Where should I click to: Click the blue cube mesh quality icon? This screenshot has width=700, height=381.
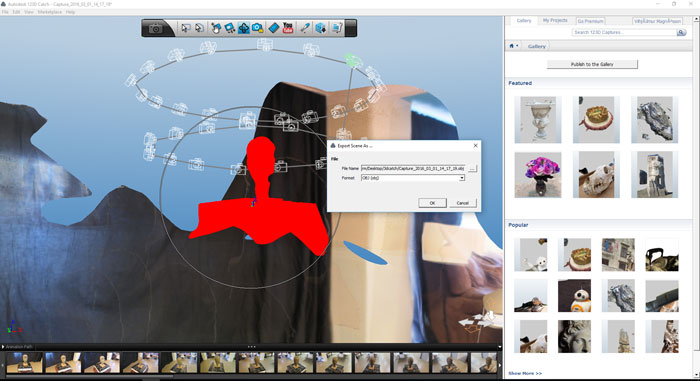[x=321, y=28]
